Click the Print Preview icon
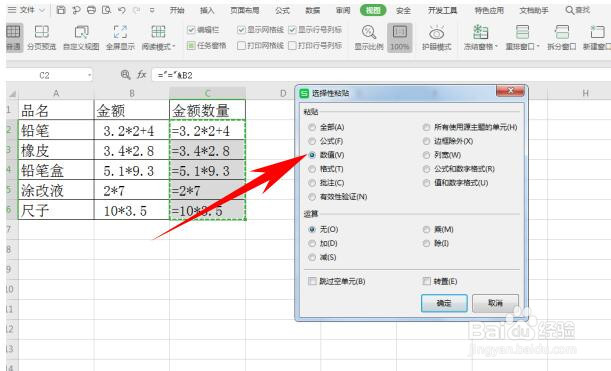This screenshot has height=371, width=611. click(106, 10)
